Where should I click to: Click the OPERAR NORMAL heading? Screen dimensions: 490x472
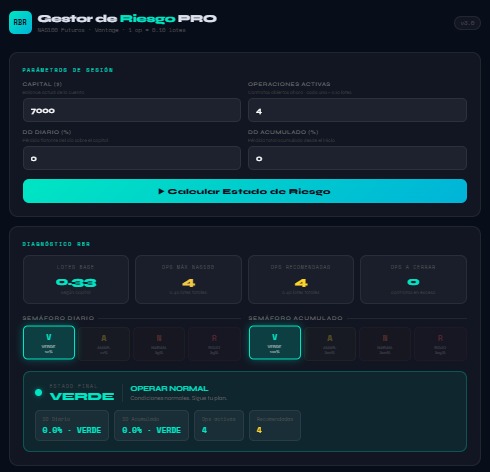169,389
